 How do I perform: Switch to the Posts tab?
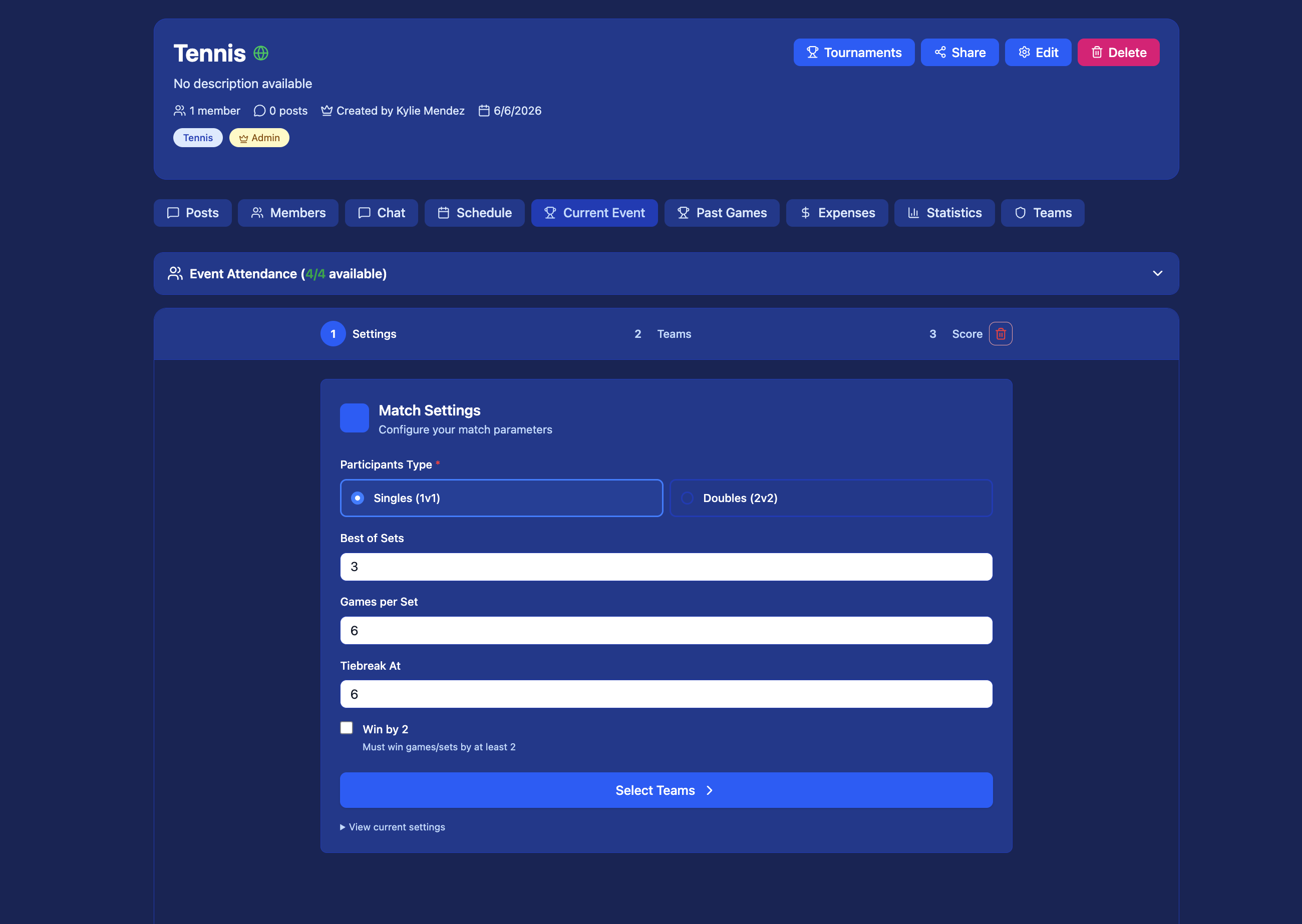192,213
